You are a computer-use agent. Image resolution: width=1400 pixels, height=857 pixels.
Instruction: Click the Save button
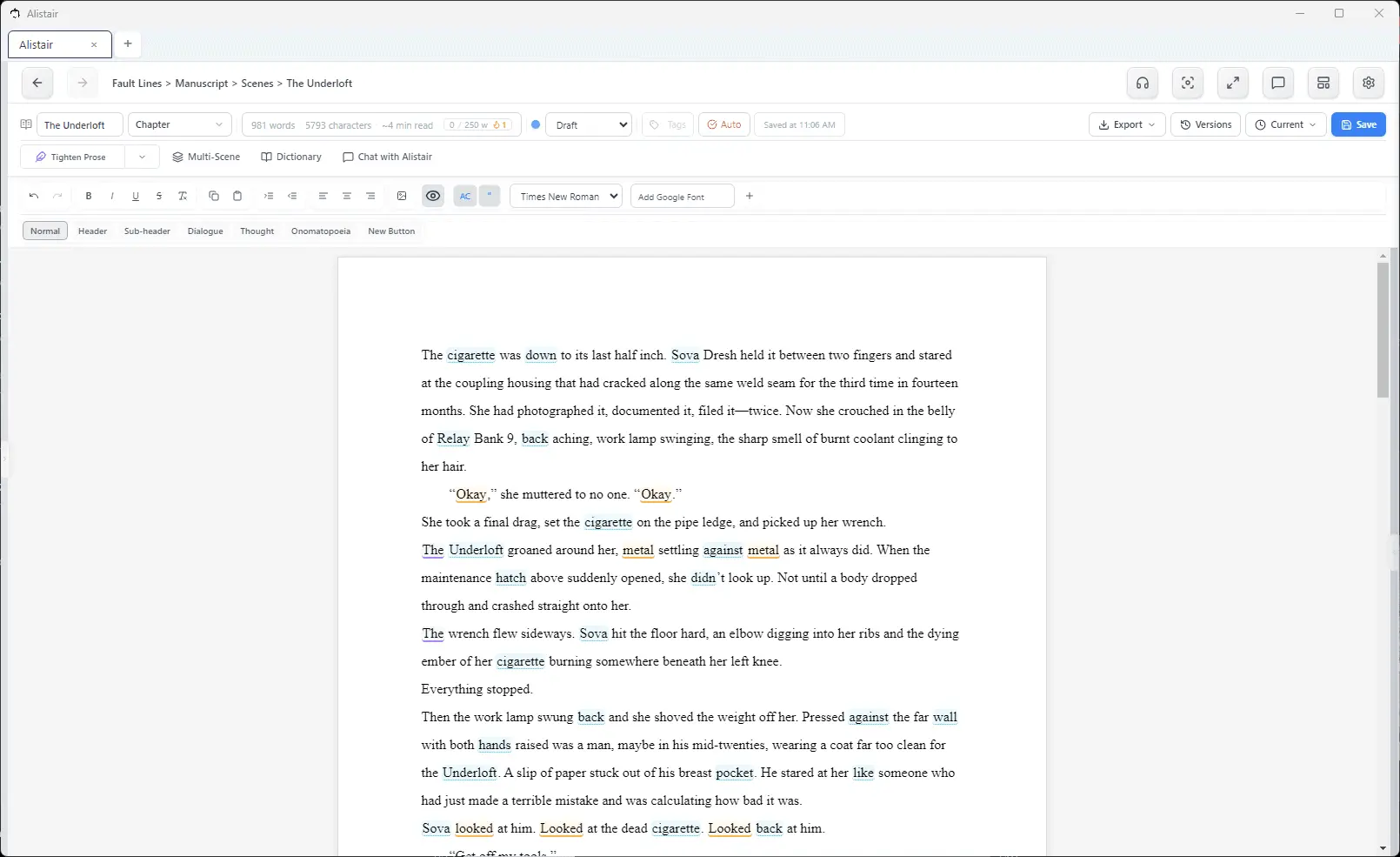click(x=1358, y=124)
